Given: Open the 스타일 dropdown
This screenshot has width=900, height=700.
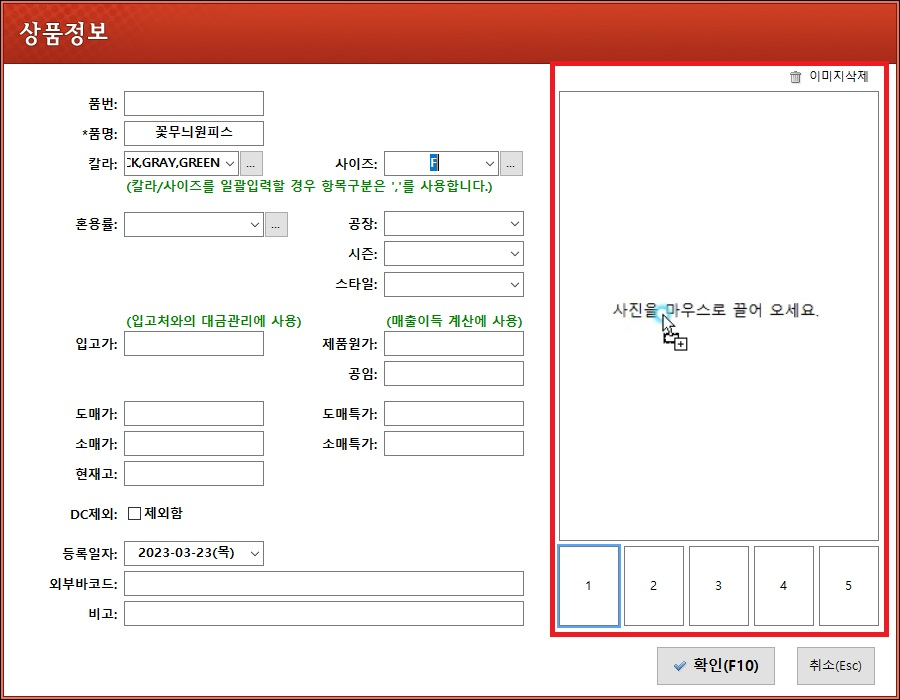Looking at the screenshot, I should [x=453, y=284].
